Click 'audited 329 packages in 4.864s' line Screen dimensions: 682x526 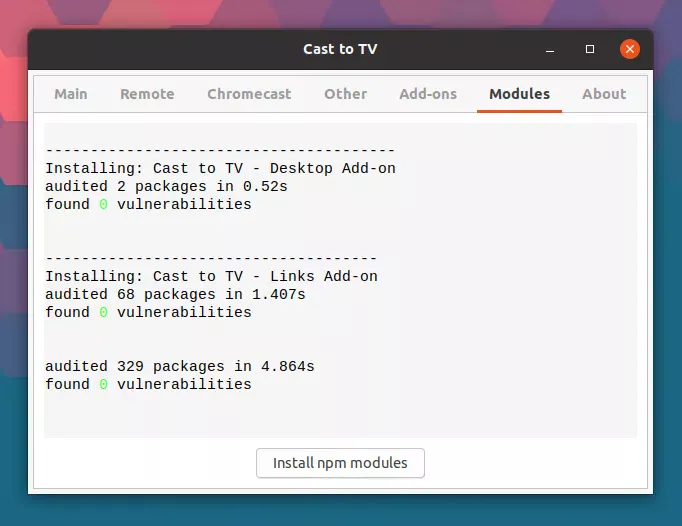180,366
